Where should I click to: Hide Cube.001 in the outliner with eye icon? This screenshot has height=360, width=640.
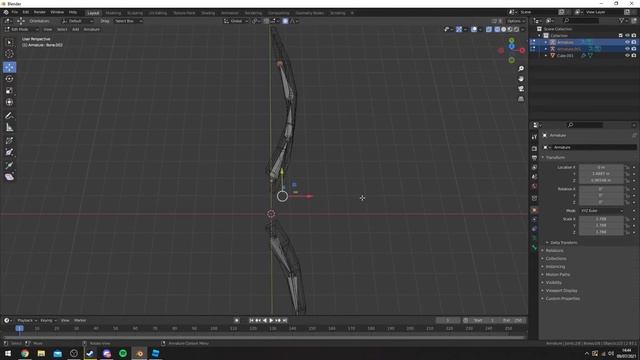(627, 55)
